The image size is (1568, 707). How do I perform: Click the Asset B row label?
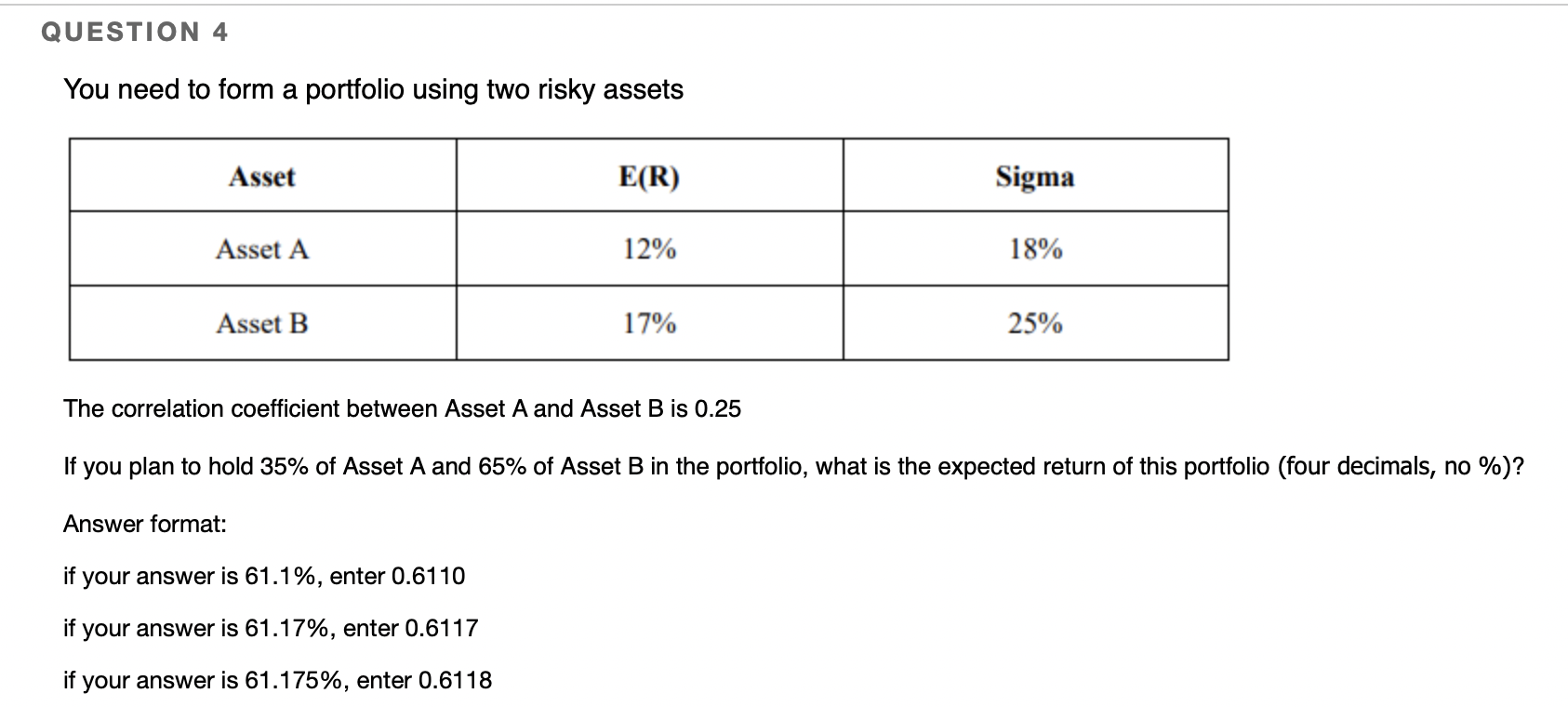coord(262,324)
